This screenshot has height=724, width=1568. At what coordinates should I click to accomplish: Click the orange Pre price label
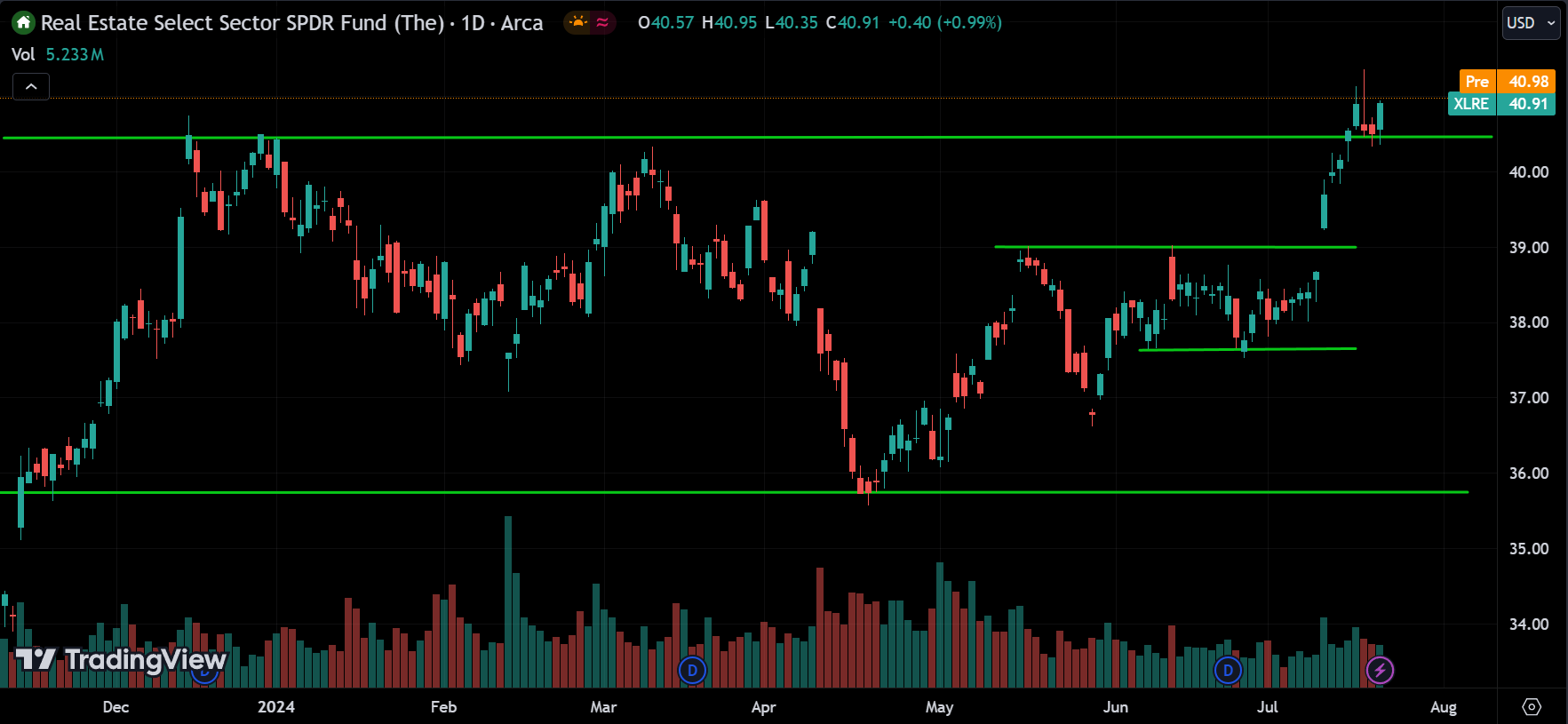click(1508, 81)
